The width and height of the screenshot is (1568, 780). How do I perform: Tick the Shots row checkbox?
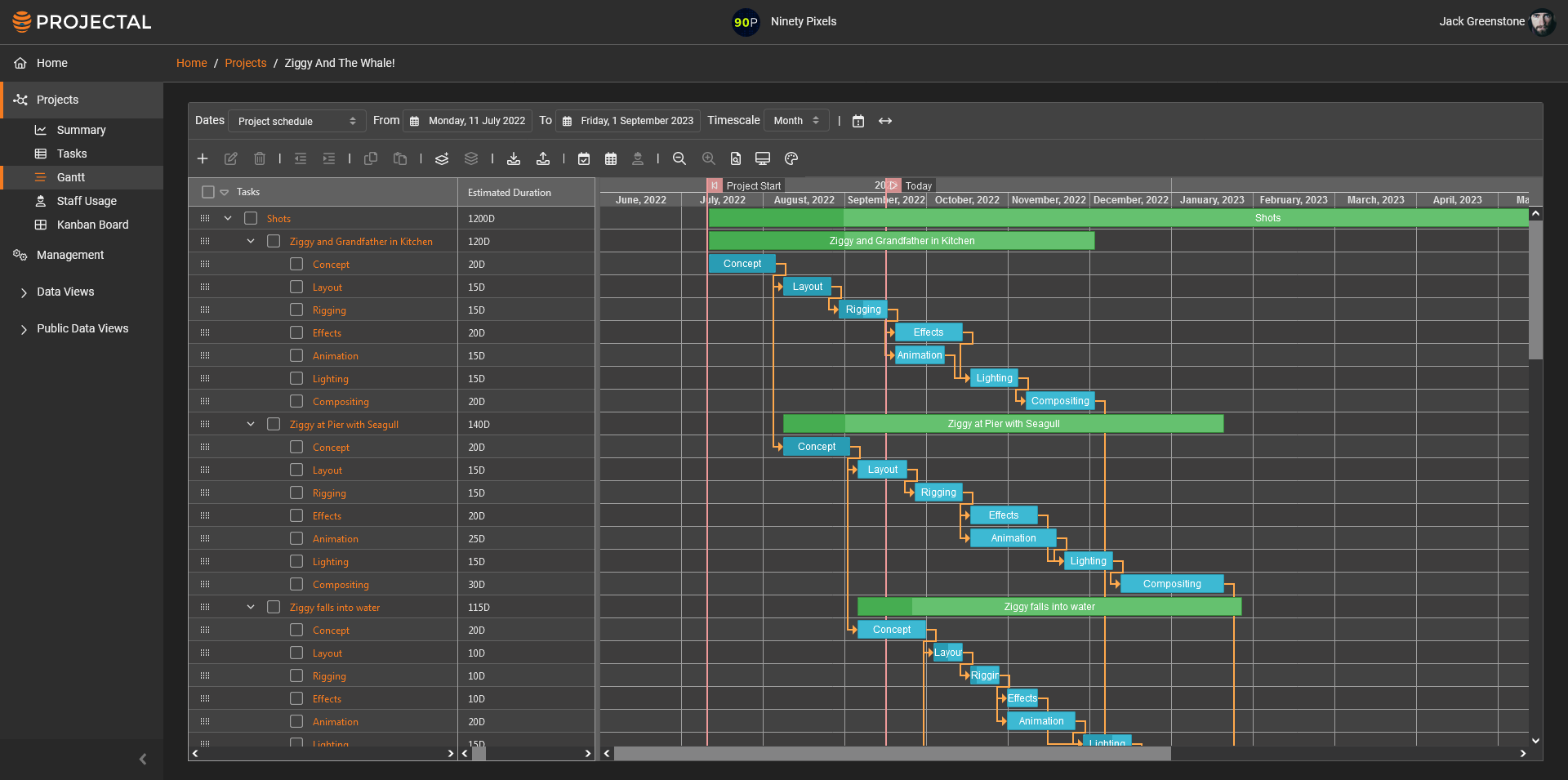click(251, 218)
